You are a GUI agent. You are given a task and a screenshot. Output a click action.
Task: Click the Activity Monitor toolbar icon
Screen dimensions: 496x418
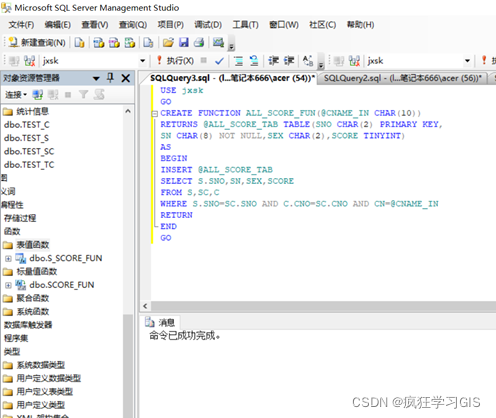(218, 42)
